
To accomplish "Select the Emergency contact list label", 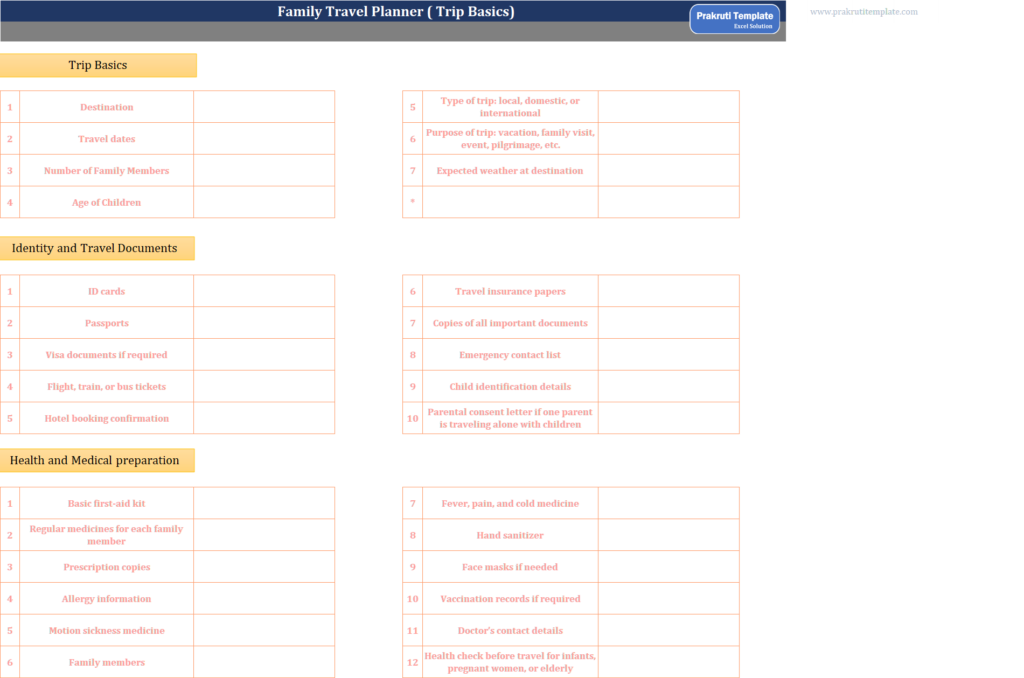I will click(x=509, y=354).
